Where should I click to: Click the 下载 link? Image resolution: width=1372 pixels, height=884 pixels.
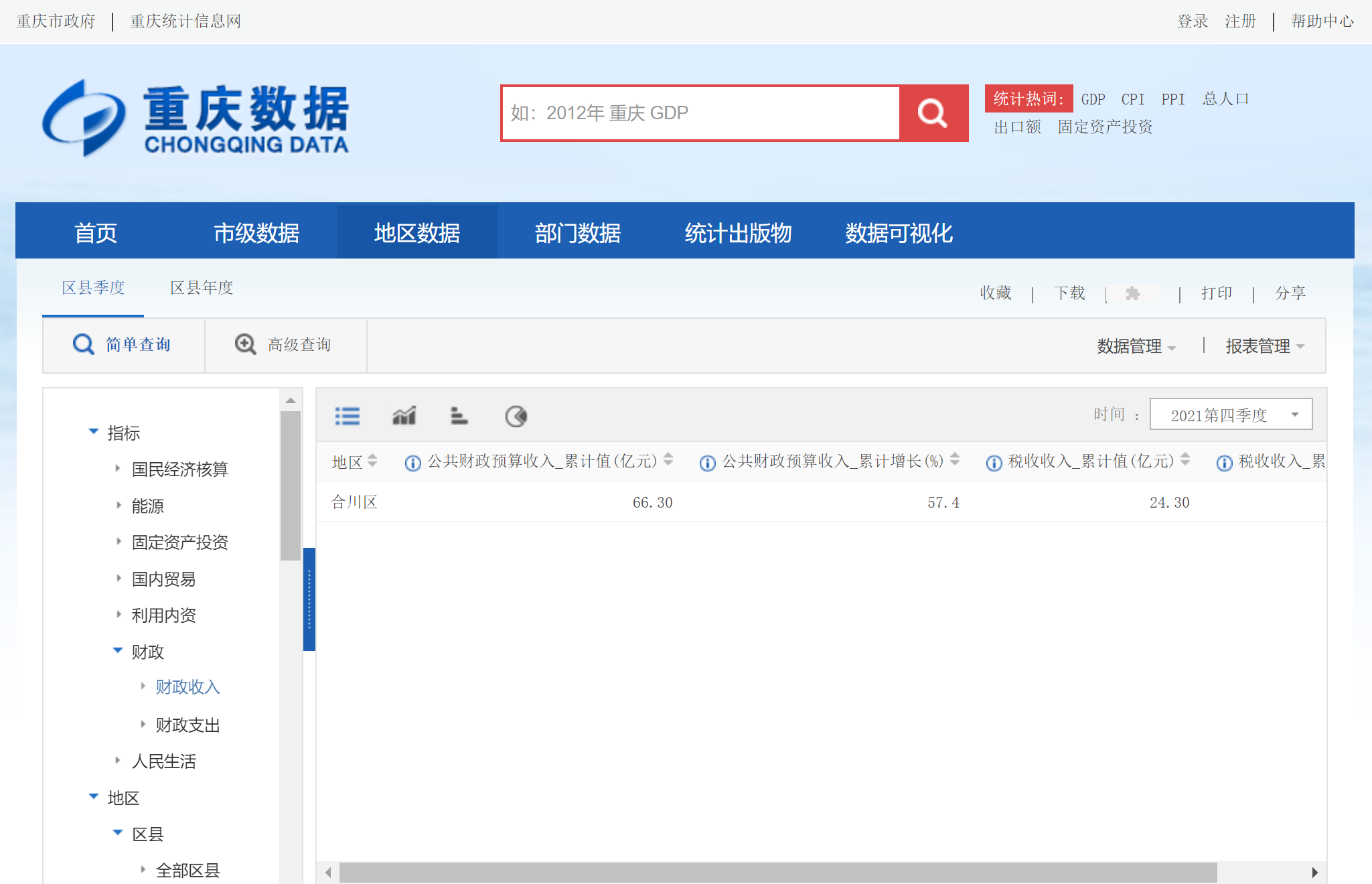pyautogui.click(x=1069, y=293)
